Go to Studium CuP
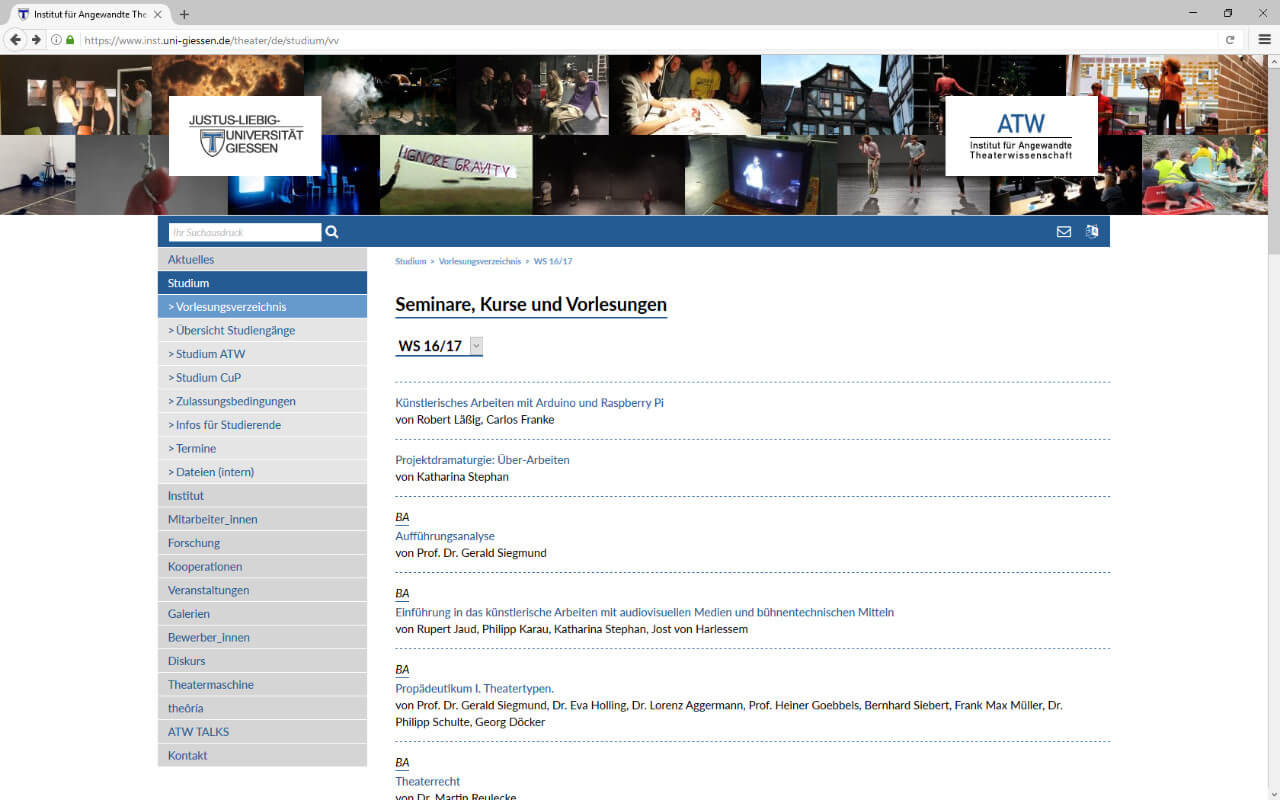This screenshot has height=800, width=1280. point(262,378)
